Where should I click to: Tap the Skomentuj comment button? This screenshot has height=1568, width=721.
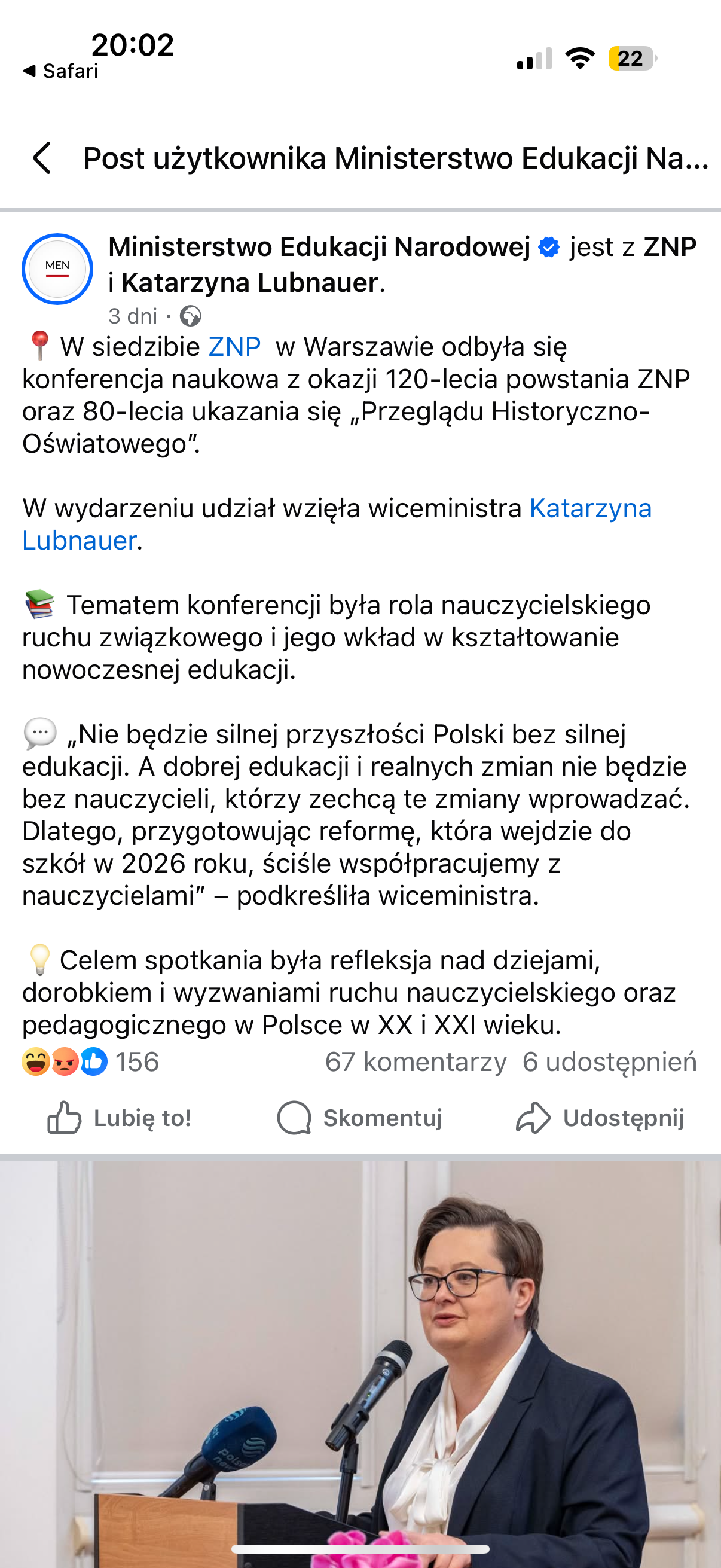click(x=359, y=1118)
